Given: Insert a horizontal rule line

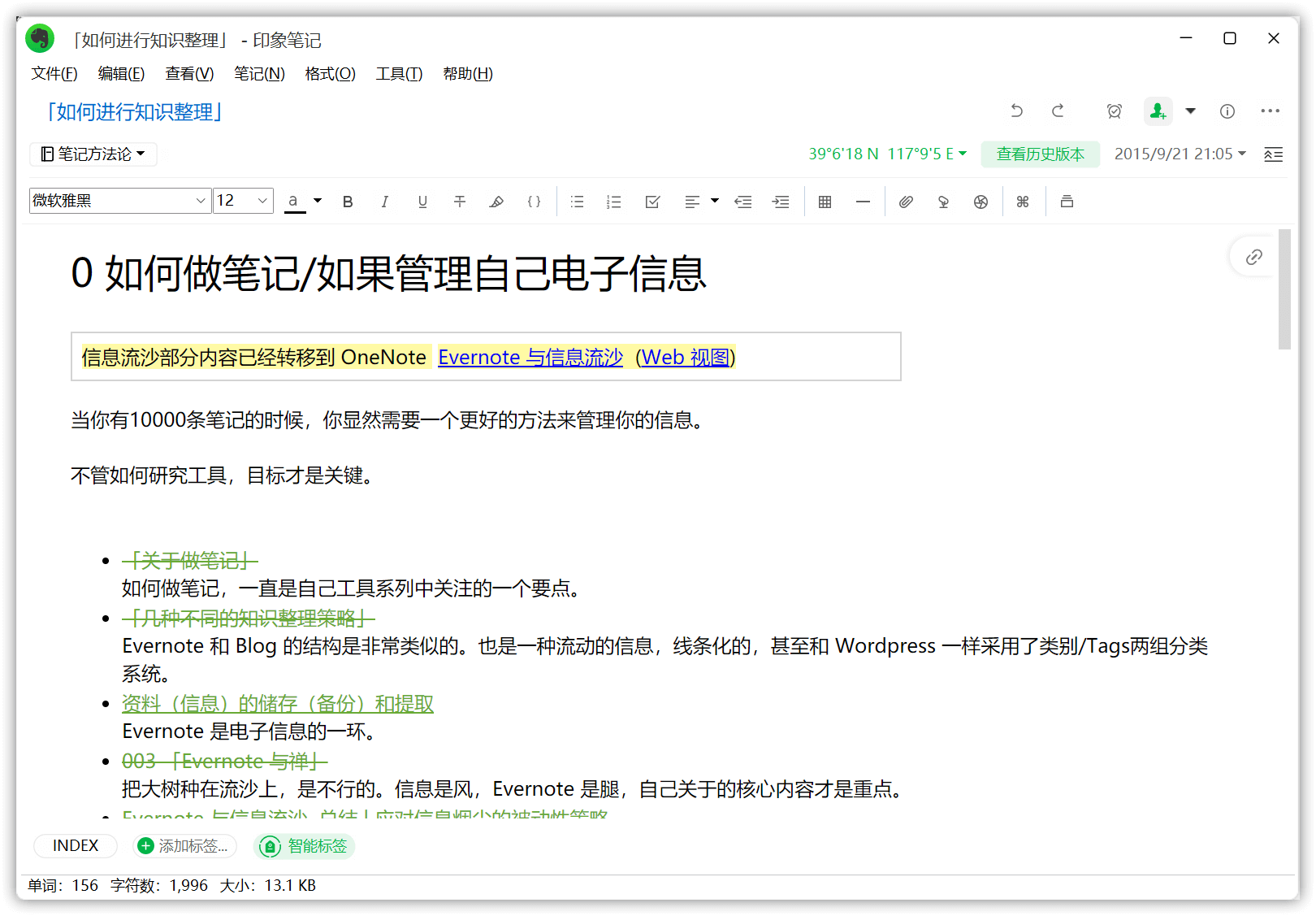Looking at the screenshot, I should (863, 202).
